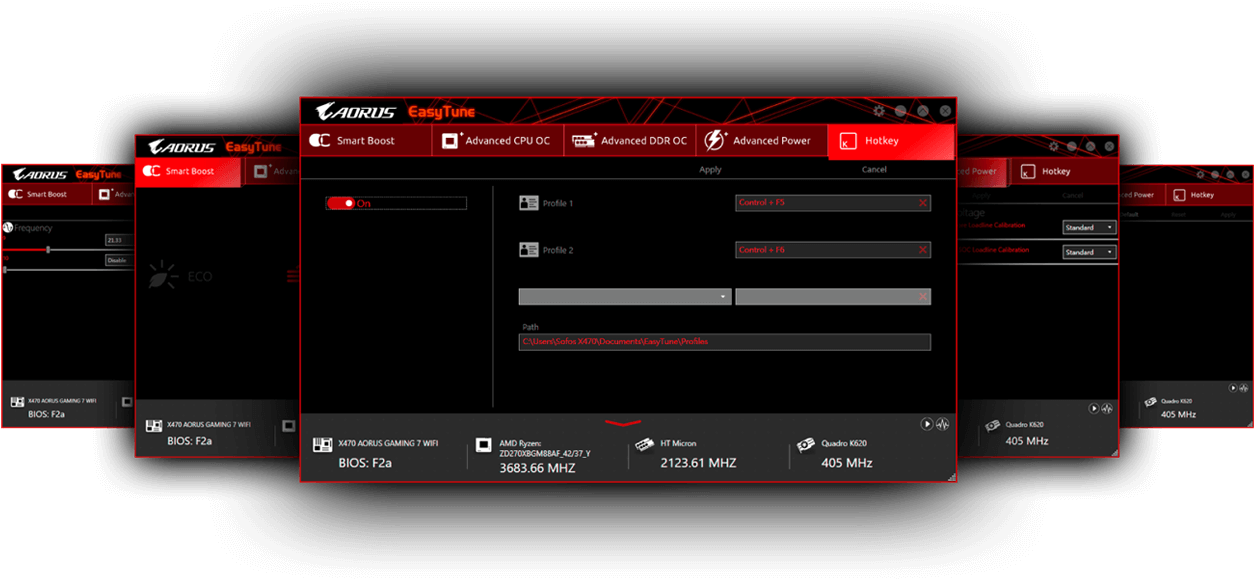Image resolution: width=1254 pixels, height=579 pixels.
Task: Open the hardware monitor waveform icon
Action: pyautogui.click(x=941, y=423)
